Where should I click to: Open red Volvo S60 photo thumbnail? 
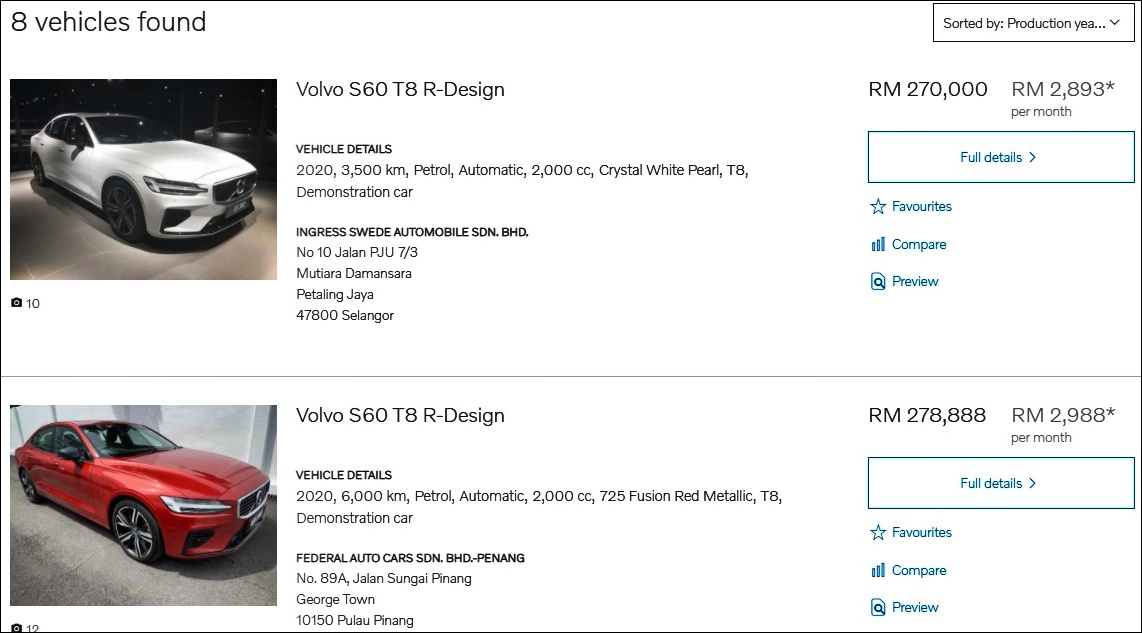pos(143,506)
